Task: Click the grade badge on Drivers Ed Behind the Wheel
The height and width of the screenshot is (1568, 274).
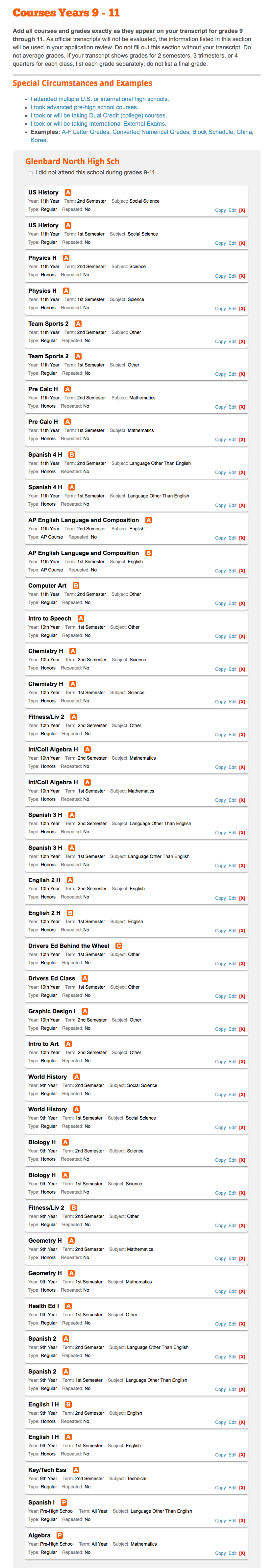Action: click(x=119, y=946)
